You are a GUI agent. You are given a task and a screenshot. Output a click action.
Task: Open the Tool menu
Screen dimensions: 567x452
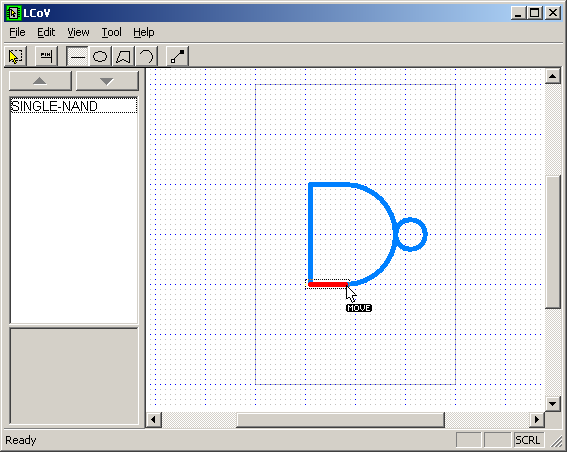click(111, 33)
